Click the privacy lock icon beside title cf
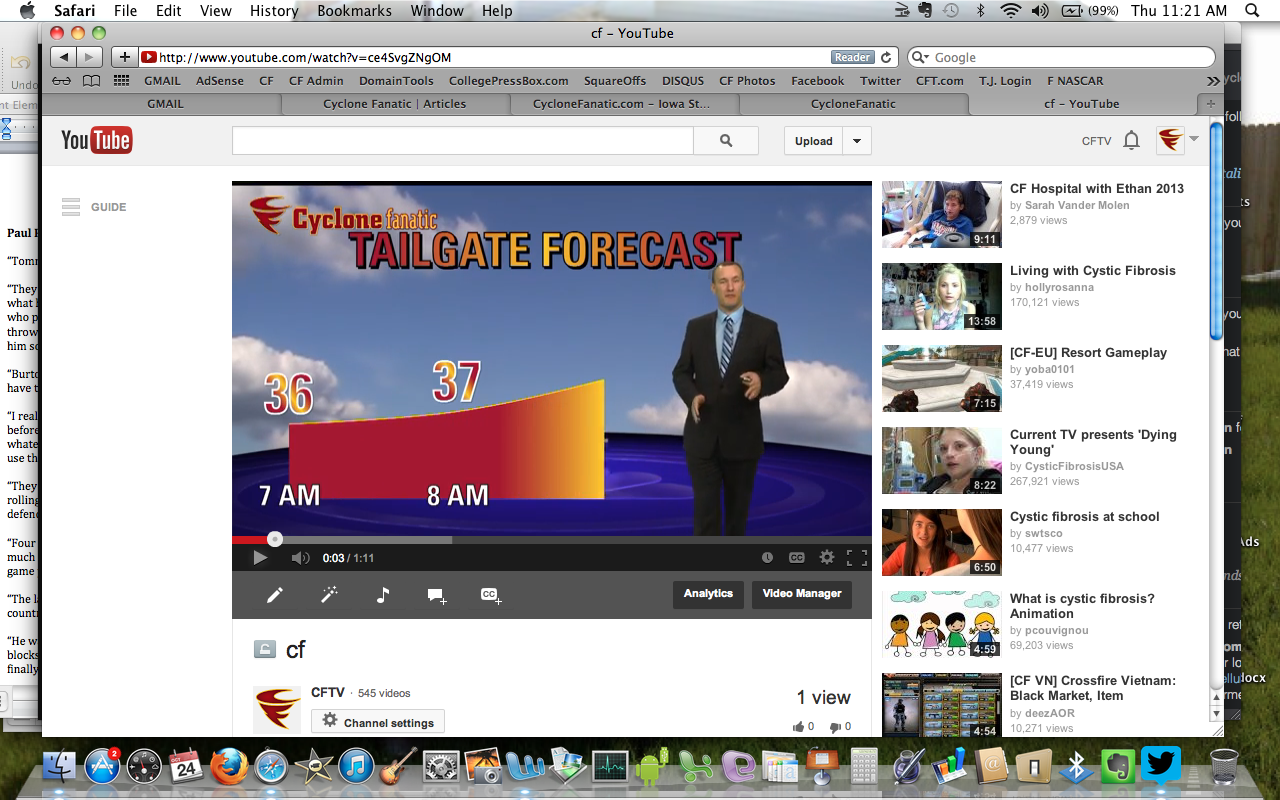1280x800 pixels. point(264,649)
